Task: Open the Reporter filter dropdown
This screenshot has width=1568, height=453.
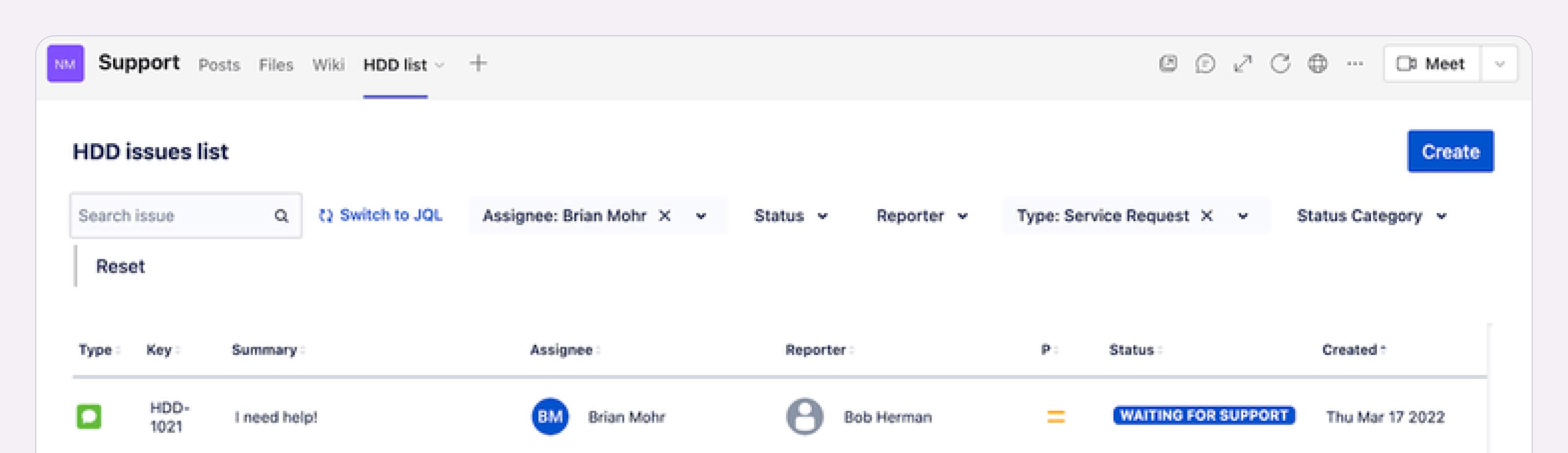Action: pyautogui.click(x=922, y=216)
